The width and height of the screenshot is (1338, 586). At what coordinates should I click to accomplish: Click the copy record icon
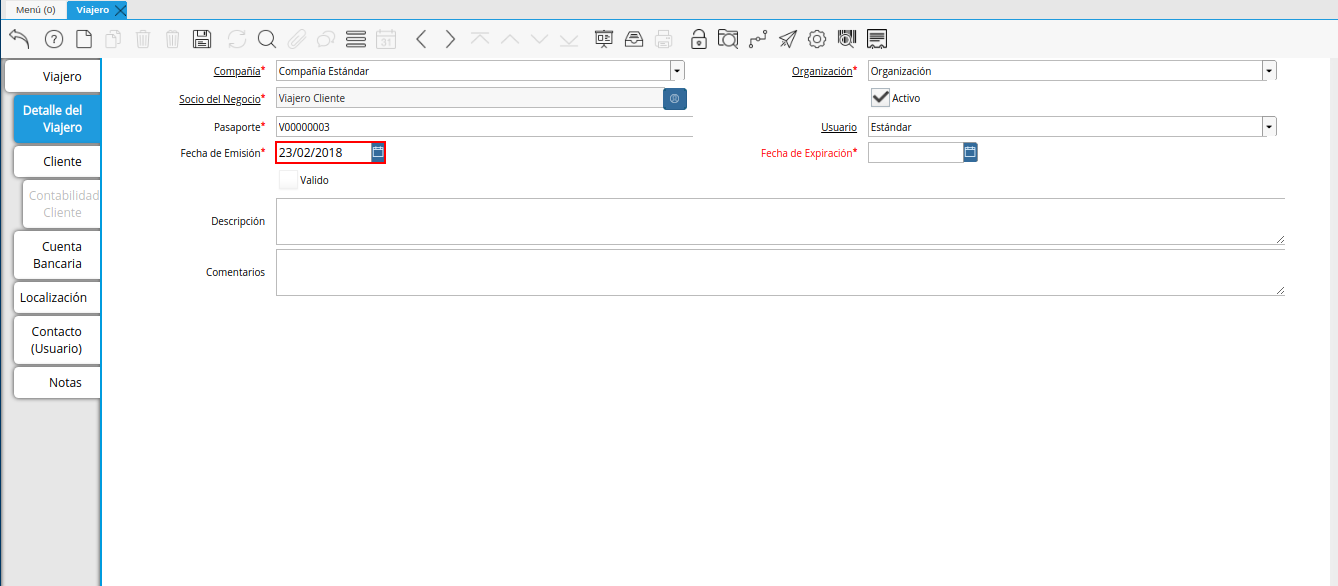tap(113, 39)
